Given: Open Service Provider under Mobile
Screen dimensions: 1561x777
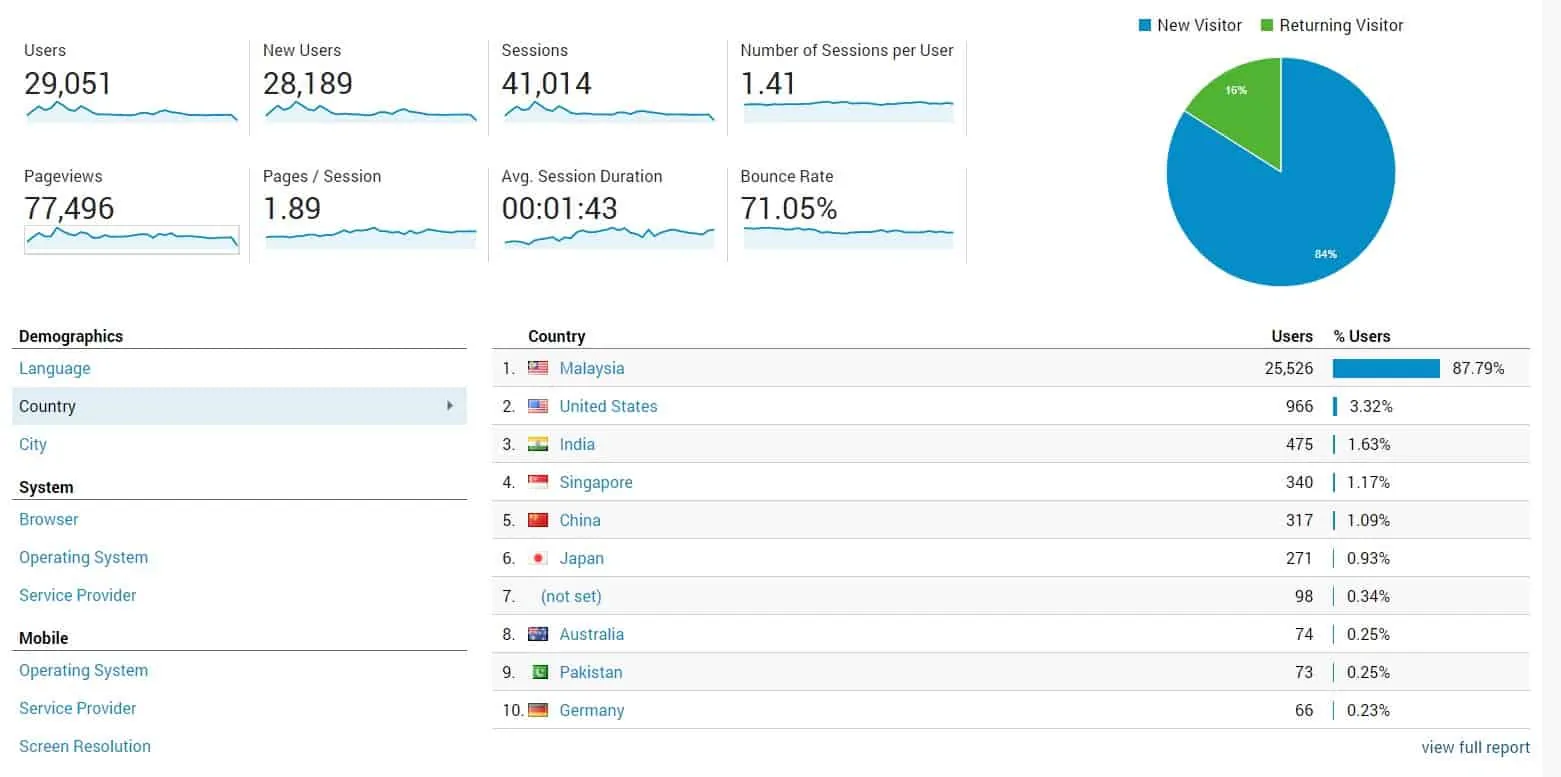Looking at the screenshot, I should [x=78, y=708].
